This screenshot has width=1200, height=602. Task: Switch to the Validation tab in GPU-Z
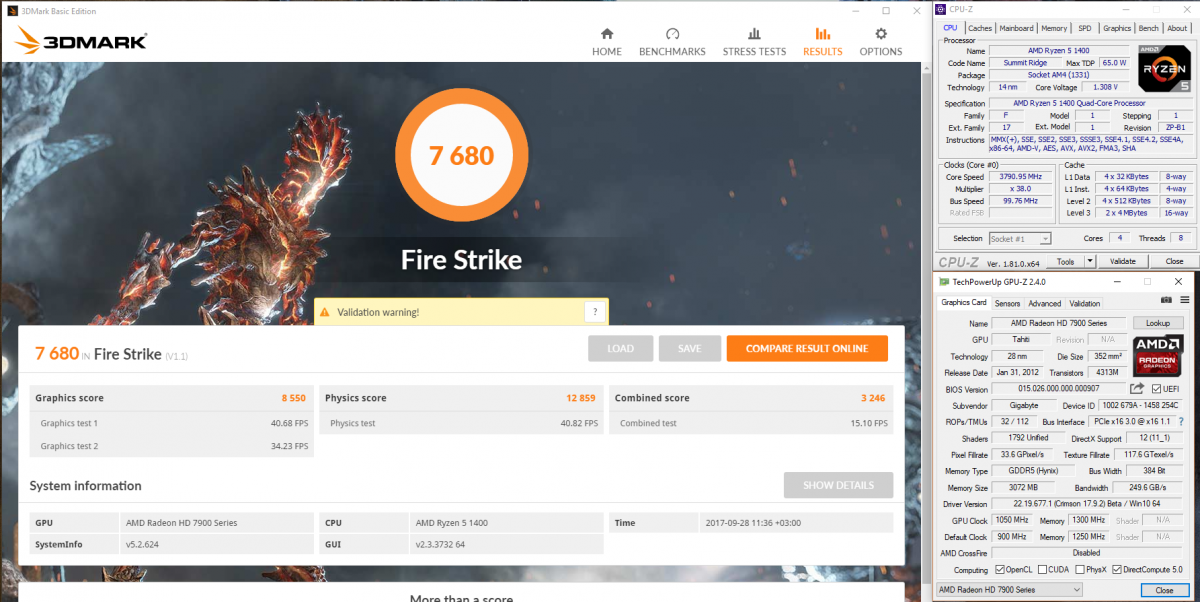pos(1085,303)
